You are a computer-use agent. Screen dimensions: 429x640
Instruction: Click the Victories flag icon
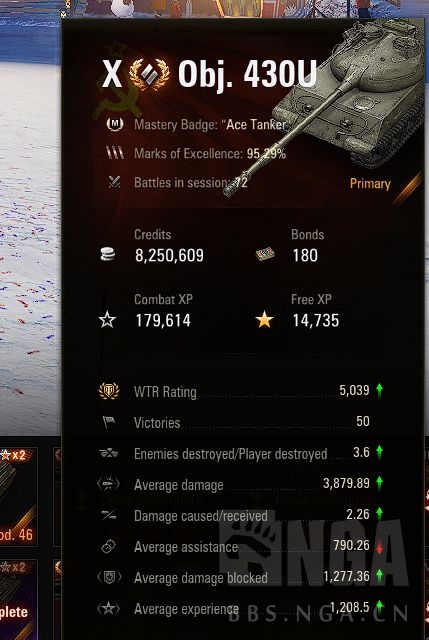pos(109,422)
